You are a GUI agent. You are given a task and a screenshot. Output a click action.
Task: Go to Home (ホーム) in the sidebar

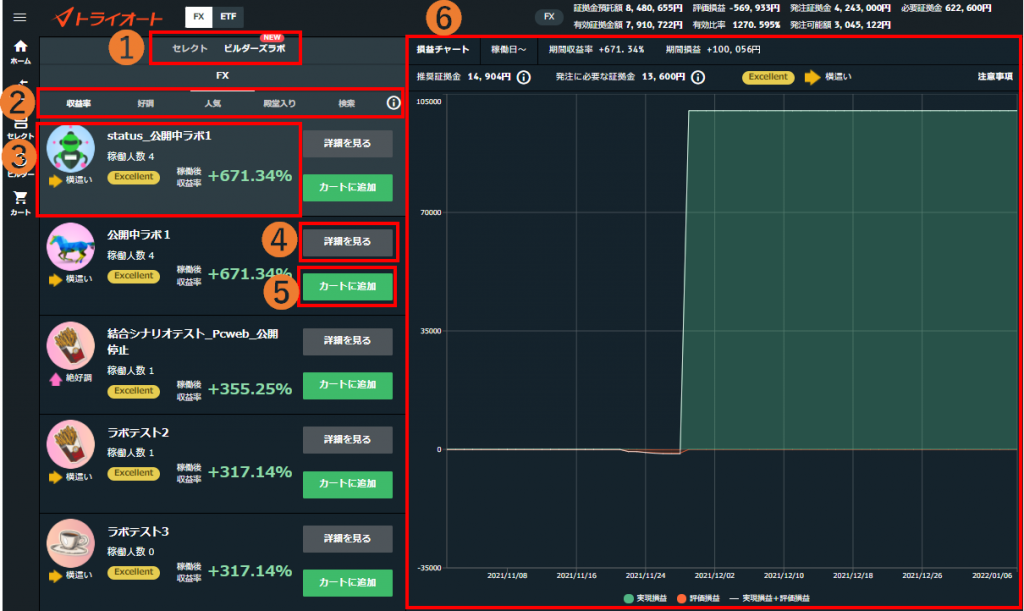coord(20,52)
